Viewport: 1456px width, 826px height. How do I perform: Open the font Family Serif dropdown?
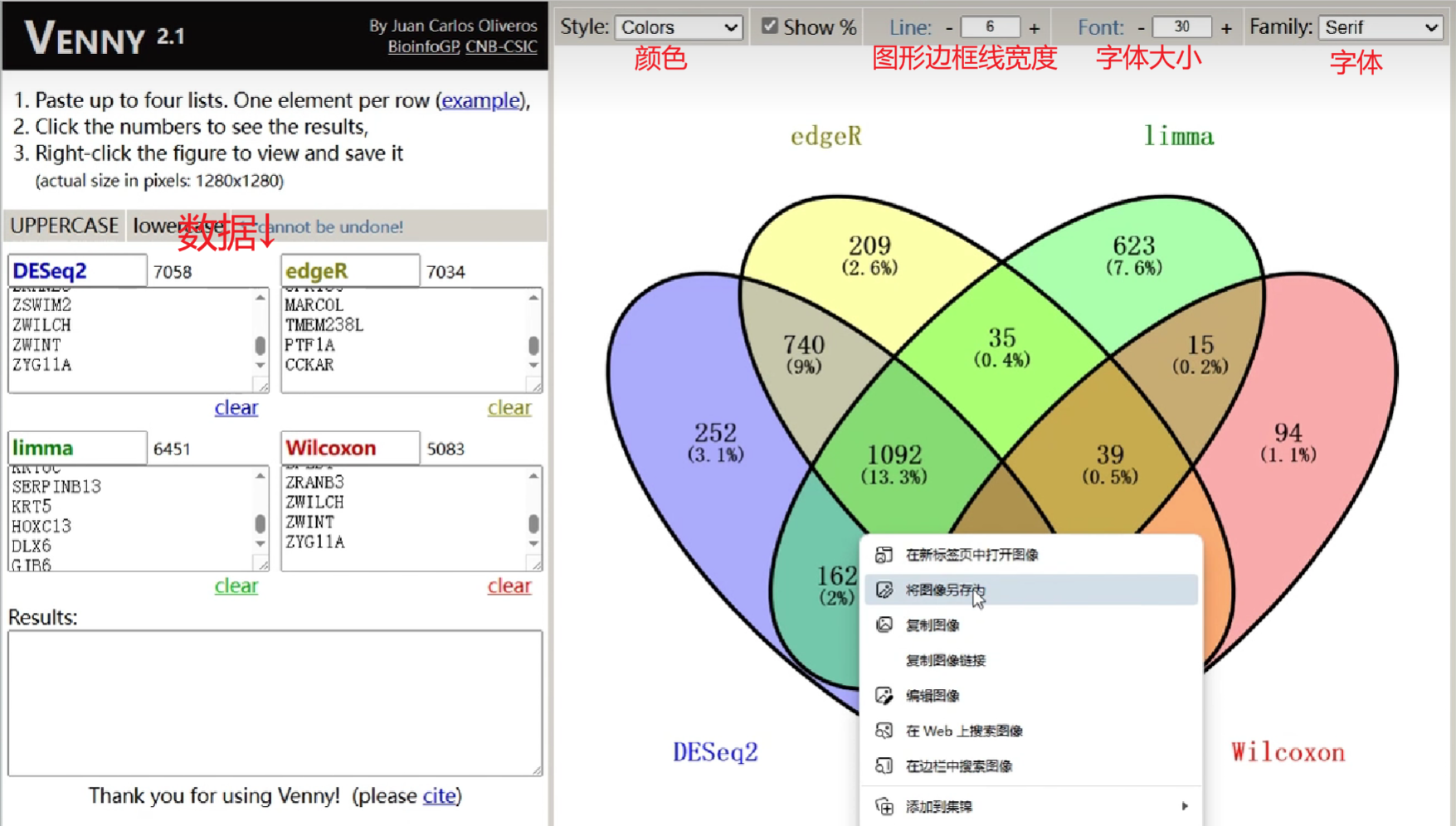[1381, 27]
